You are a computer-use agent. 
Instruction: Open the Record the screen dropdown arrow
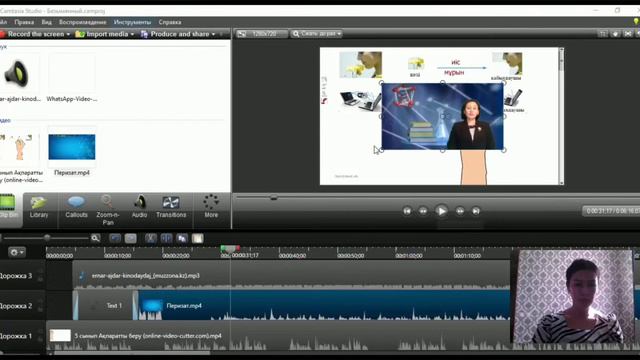click(68, 34)
